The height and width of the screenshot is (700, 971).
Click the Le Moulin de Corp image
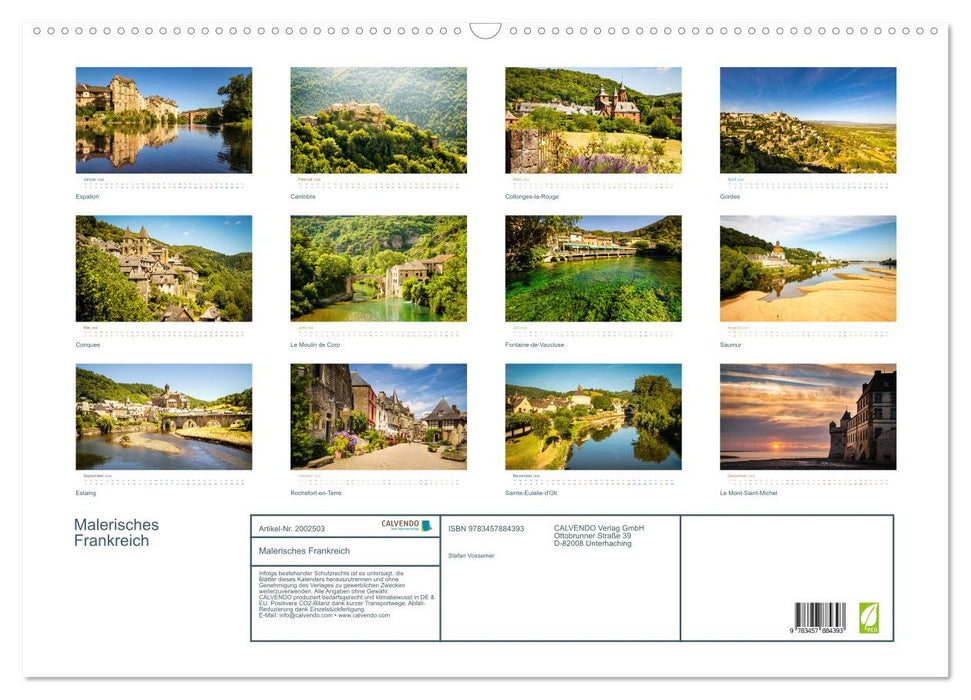(378, 268)
